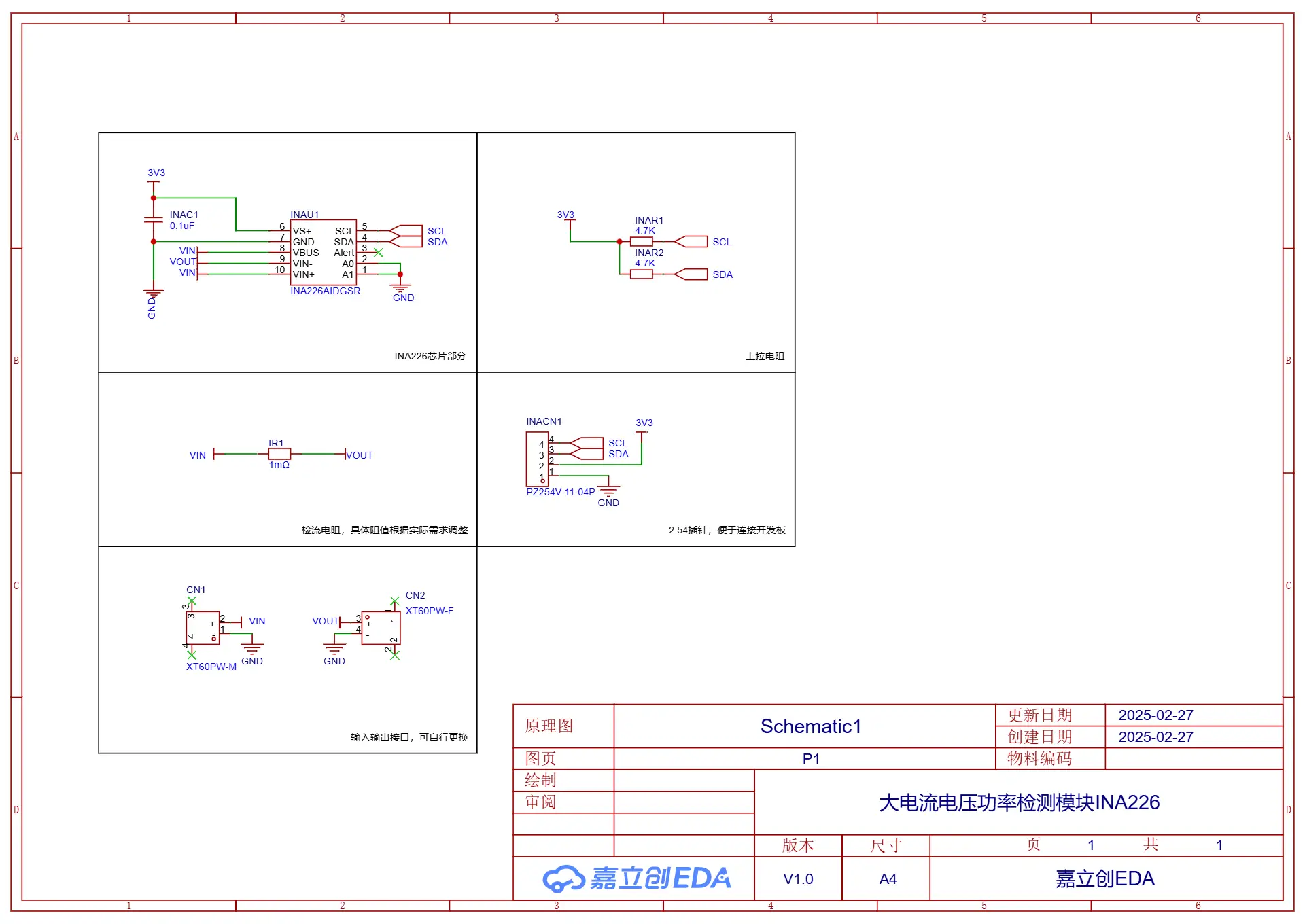Click the CN1 XT60PW-M connector symbol
Image resolution: width=1305 pixels, height=924 pixels.
click(203, 628)
